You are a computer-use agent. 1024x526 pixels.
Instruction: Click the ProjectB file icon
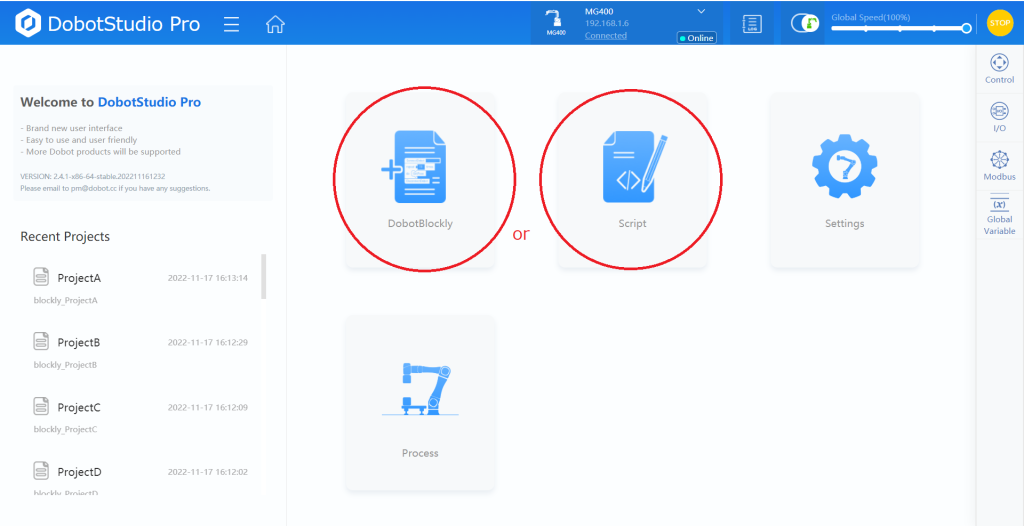point(41,341)
